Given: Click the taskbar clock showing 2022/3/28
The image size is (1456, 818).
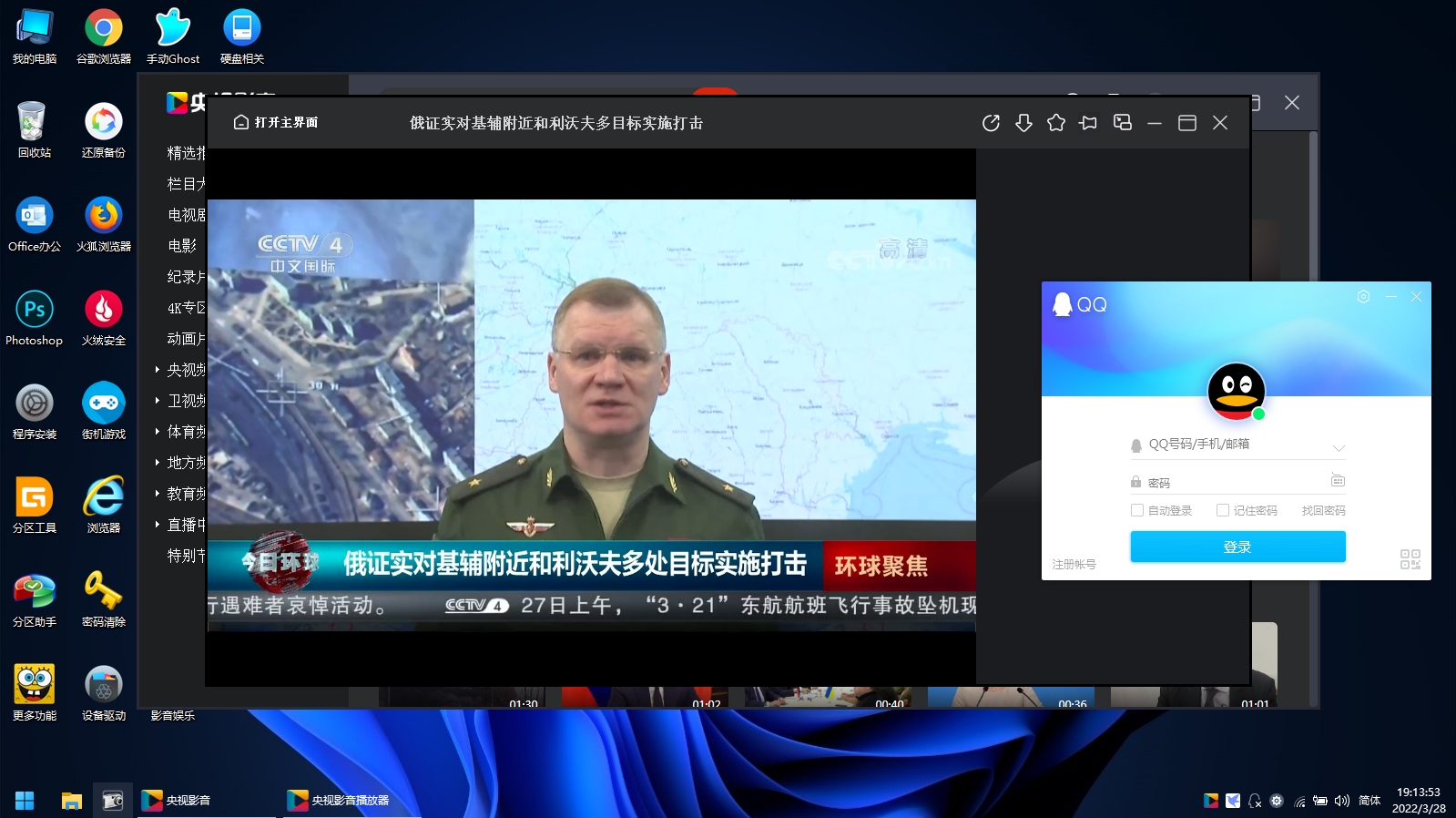Looking at the screenshot, I should click(1419, 801).
